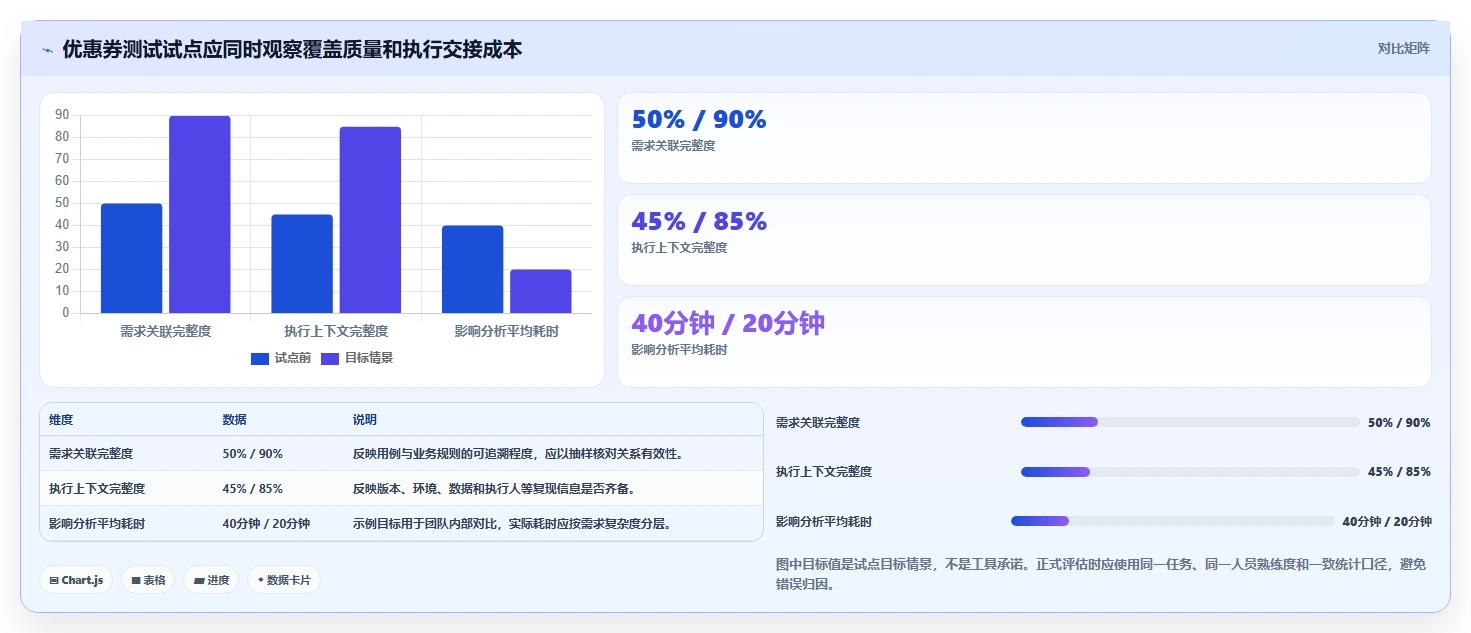Click the 目标情景 bar for 需求关联完整度
The image size is (1471, 633).
tap(199, 214)
